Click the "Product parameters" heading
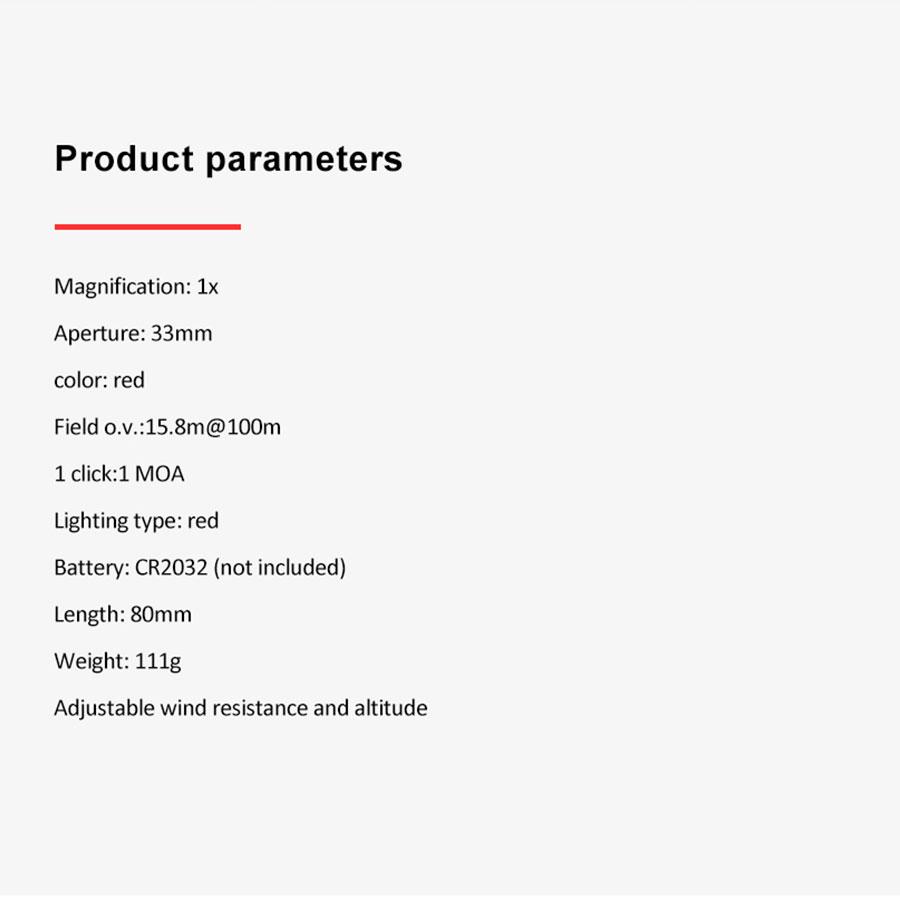The height and width of the screenshot is (900, 900). 228,160
